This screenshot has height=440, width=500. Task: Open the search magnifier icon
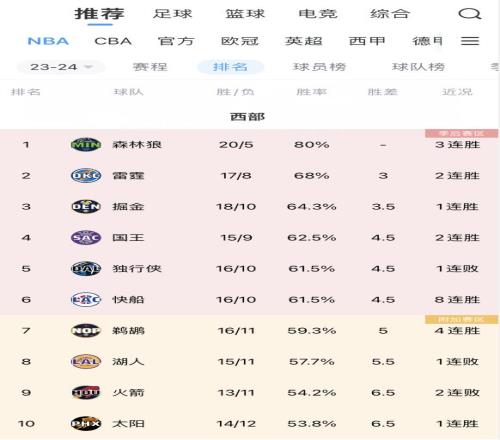coord(470,14)
